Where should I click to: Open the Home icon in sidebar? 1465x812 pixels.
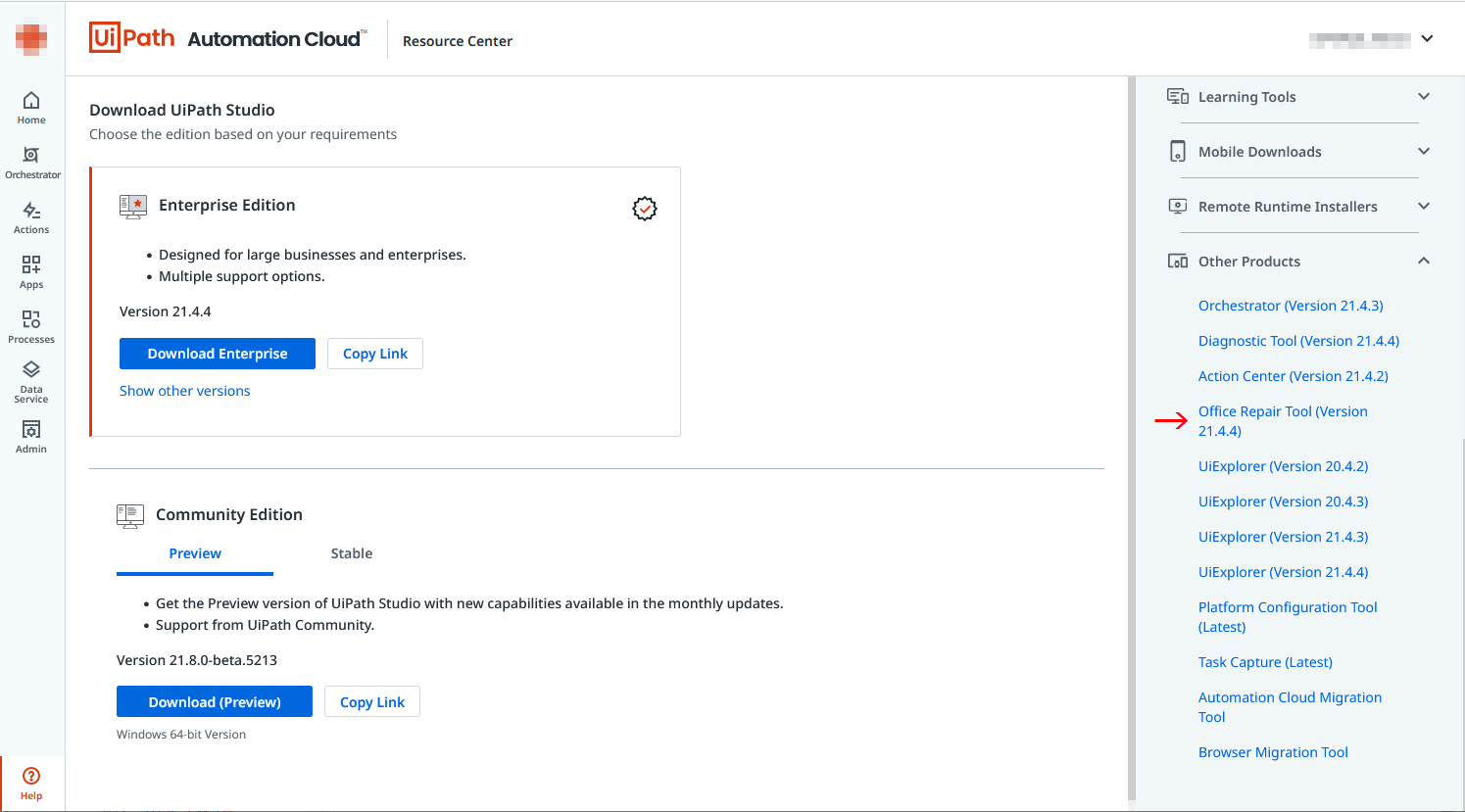click(x=31, y=107)
